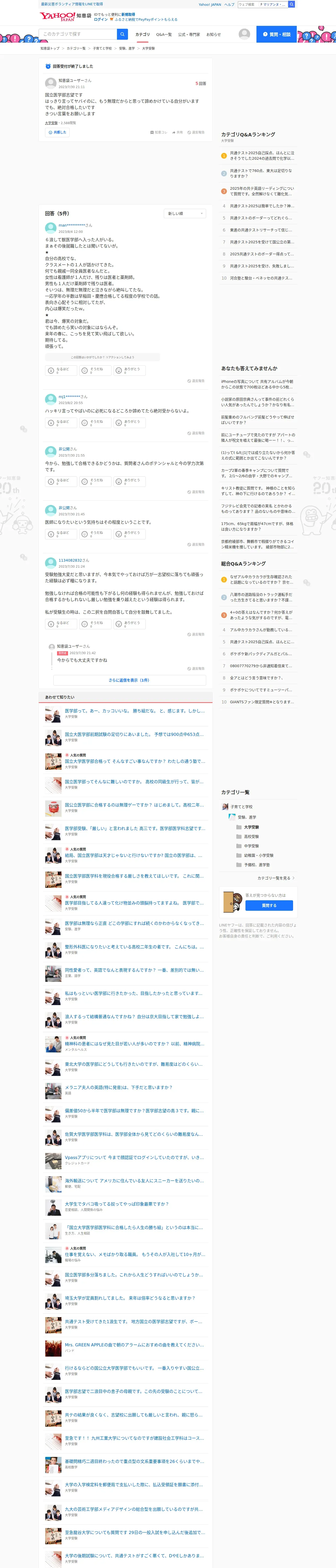Click カテゴリ一覧を見る link
Screen dimensions: 336x1568
(274, 878)
